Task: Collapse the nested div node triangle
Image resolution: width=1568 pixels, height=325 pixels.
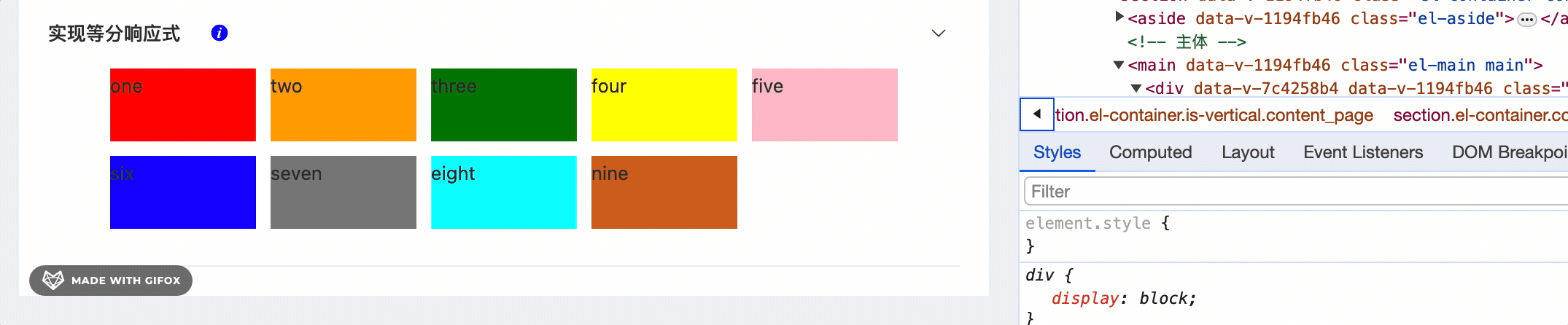Action: click(1136, 88)
